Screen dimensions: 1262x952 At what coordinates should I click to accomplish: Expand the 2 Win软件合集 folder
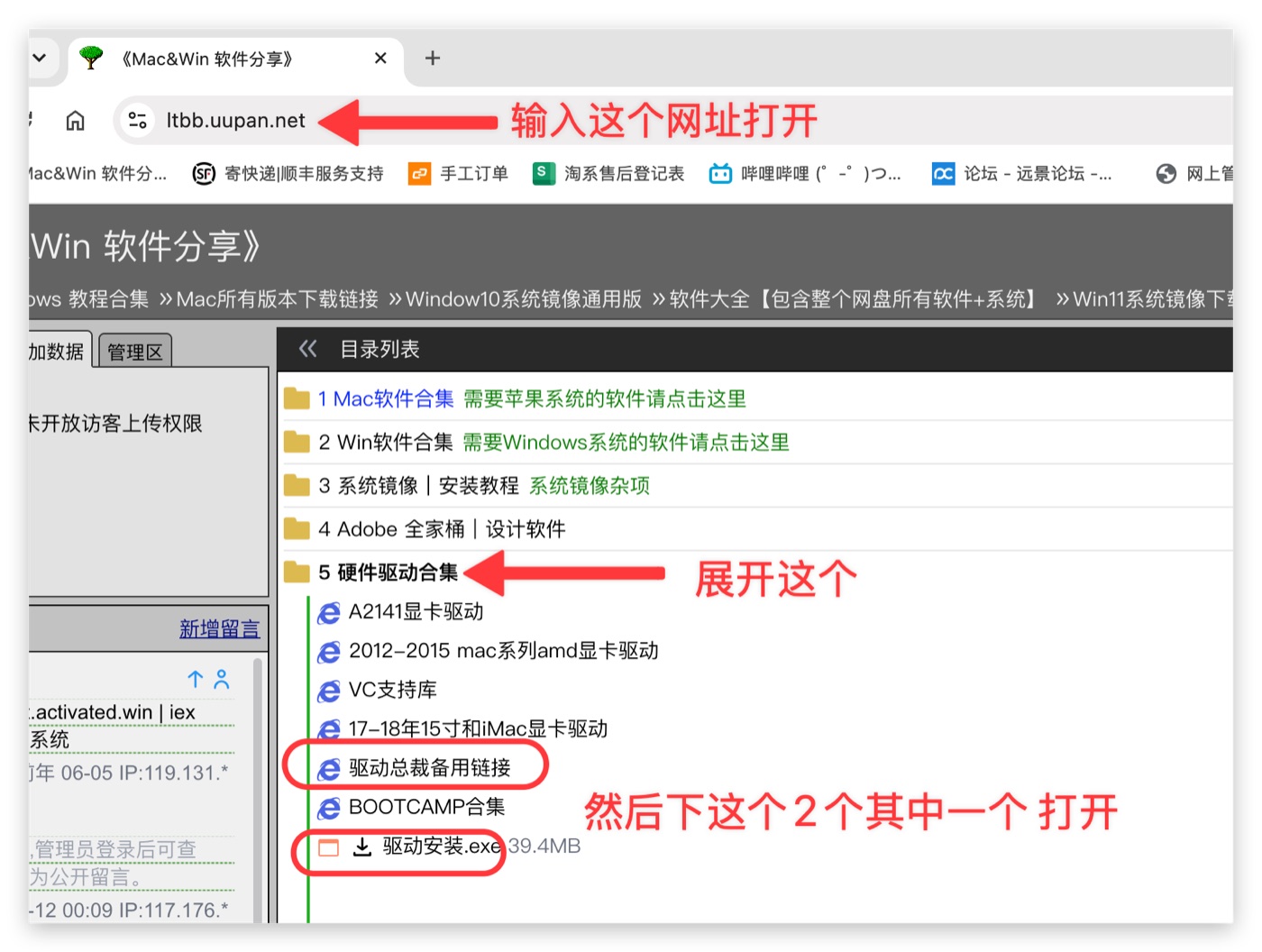[385, 442]
